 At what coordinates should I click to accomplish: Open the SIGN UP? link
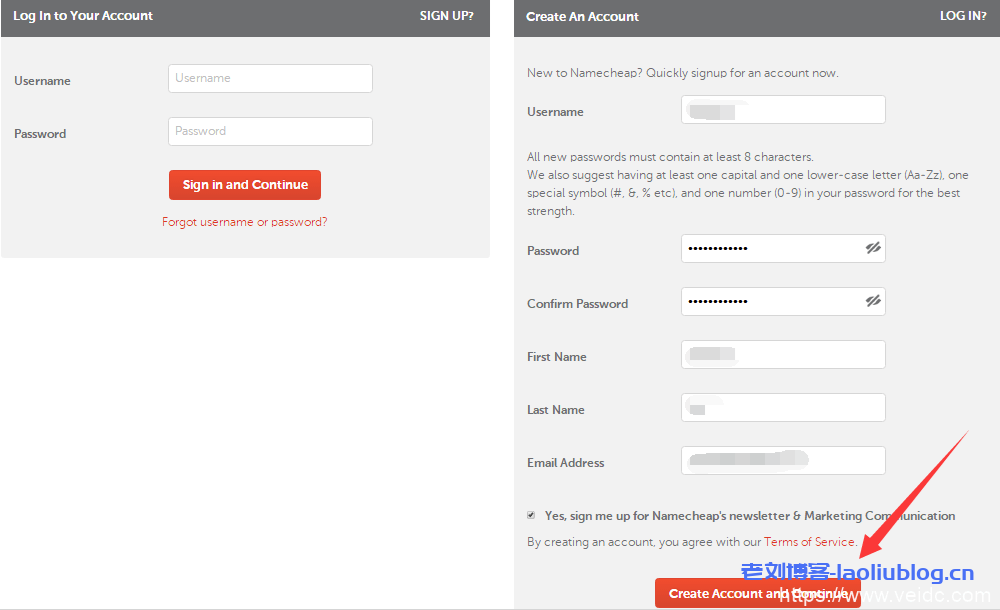pos(446,16)
